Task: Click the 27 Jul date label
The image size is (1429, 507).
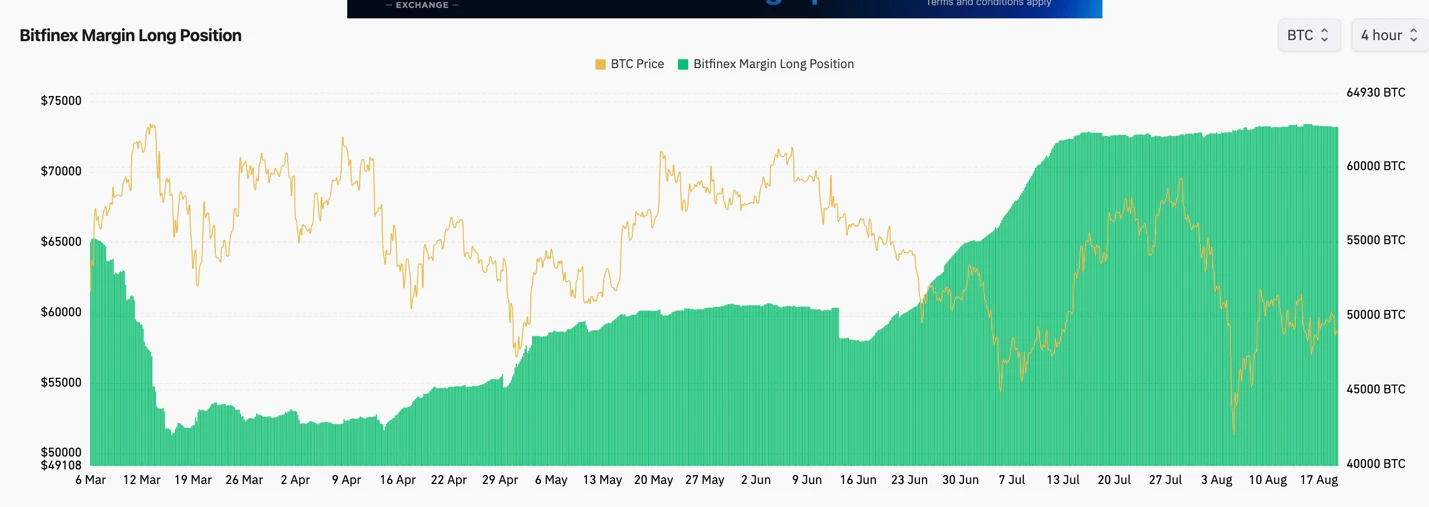Action: click(1165, 480)
